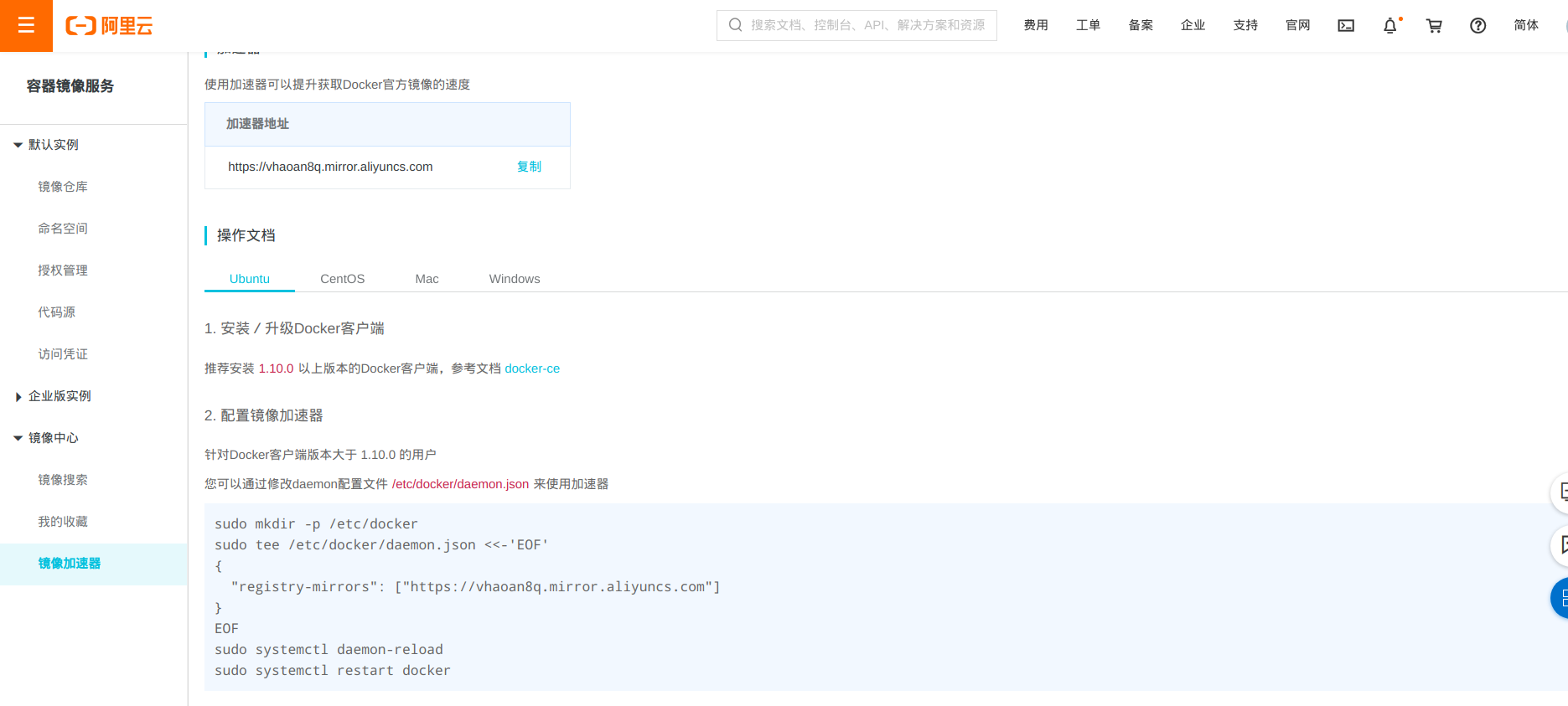The image size is (1568, 706).
Task: Open the Cloud Shell terminal icon
Action: tap(1346, 26)
